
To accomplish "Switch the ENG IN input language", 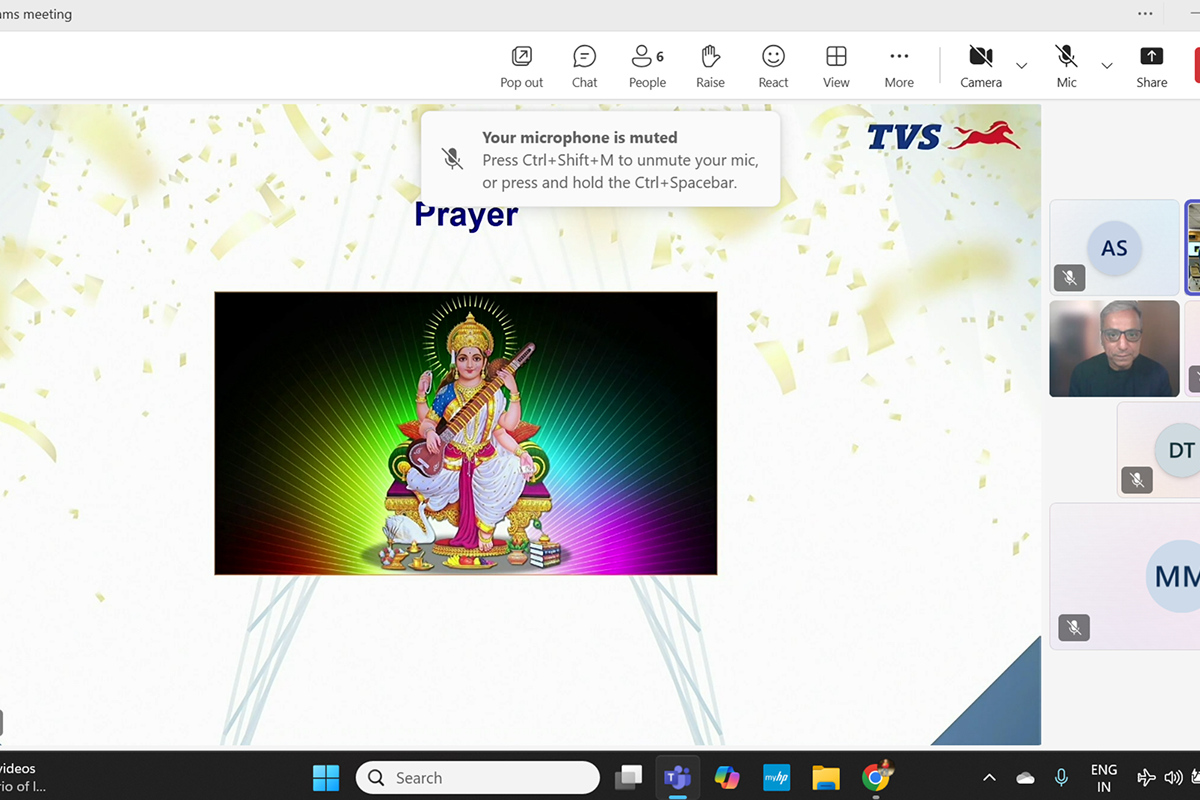I will pos(1104,778).
